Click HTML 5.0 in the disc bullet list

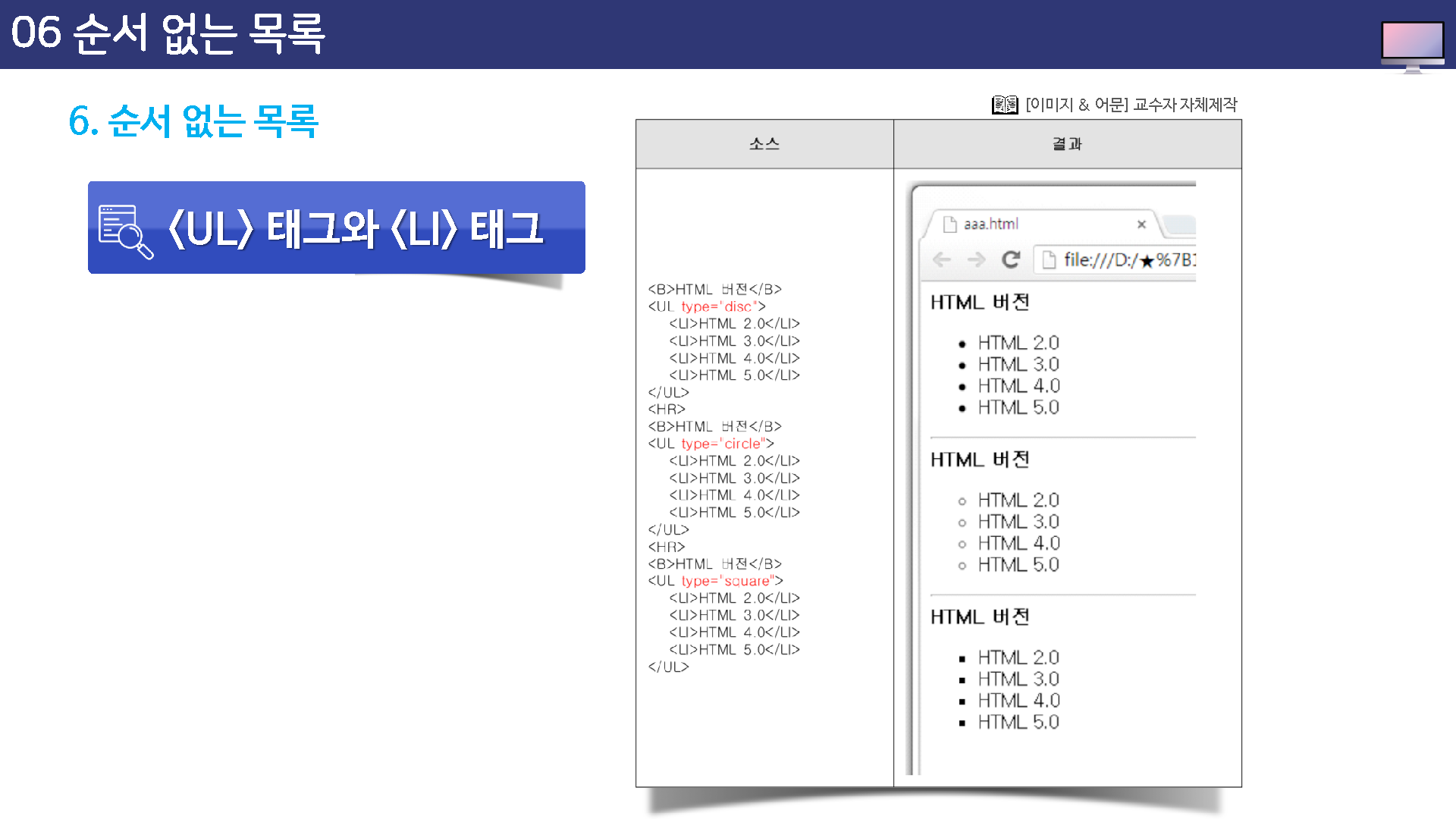tap(1018, 407)
